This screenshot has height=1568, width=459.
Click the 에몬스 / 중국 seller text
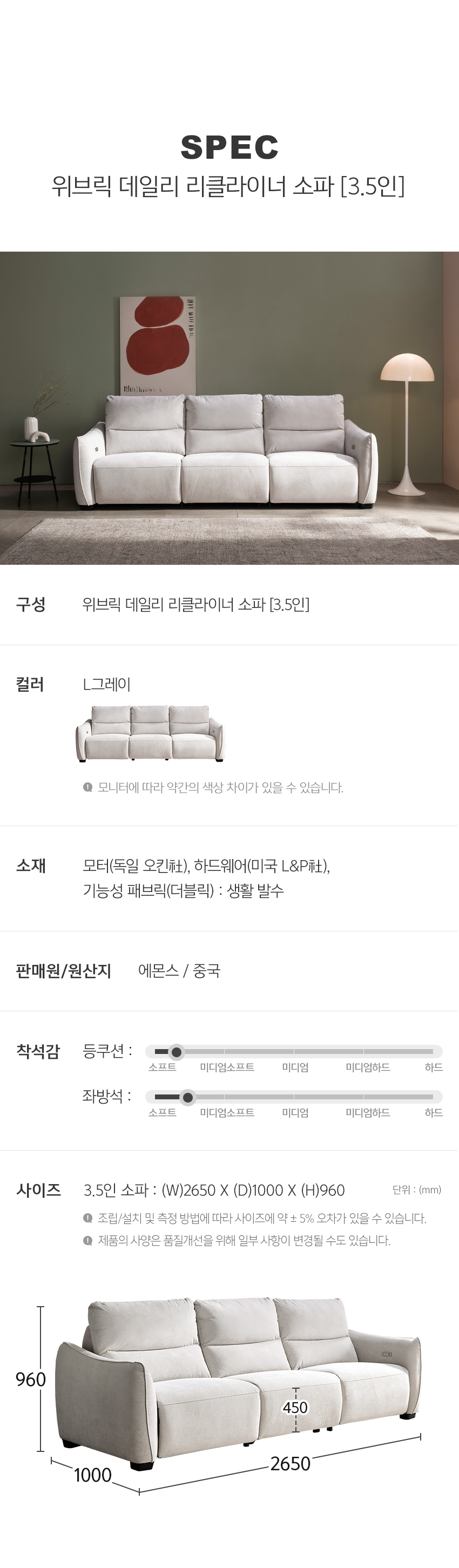179,971
